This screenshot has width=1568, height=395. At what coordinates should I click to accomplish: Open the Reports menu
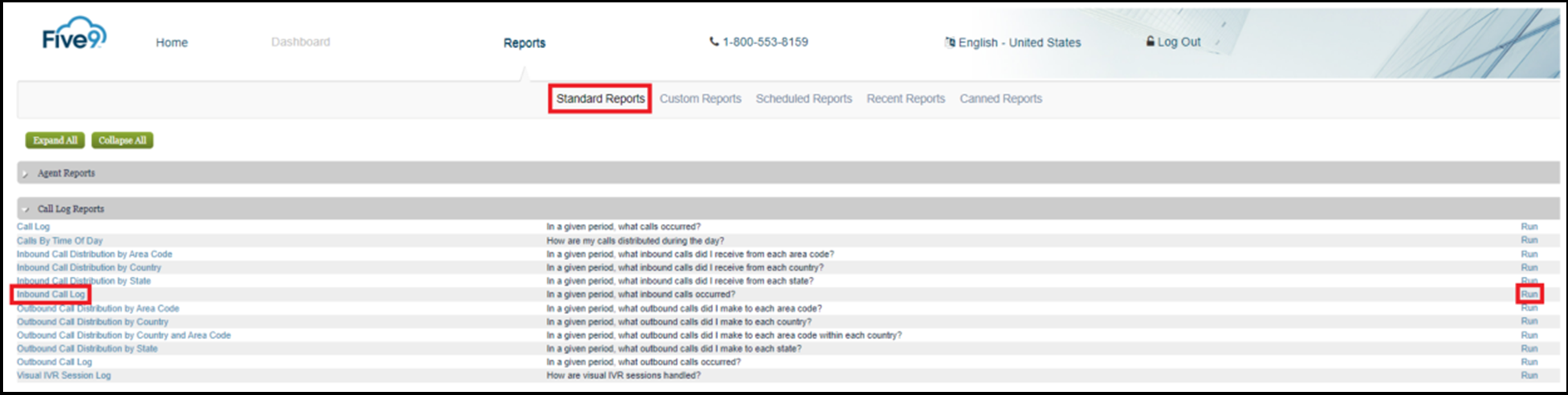pos(524,43)
